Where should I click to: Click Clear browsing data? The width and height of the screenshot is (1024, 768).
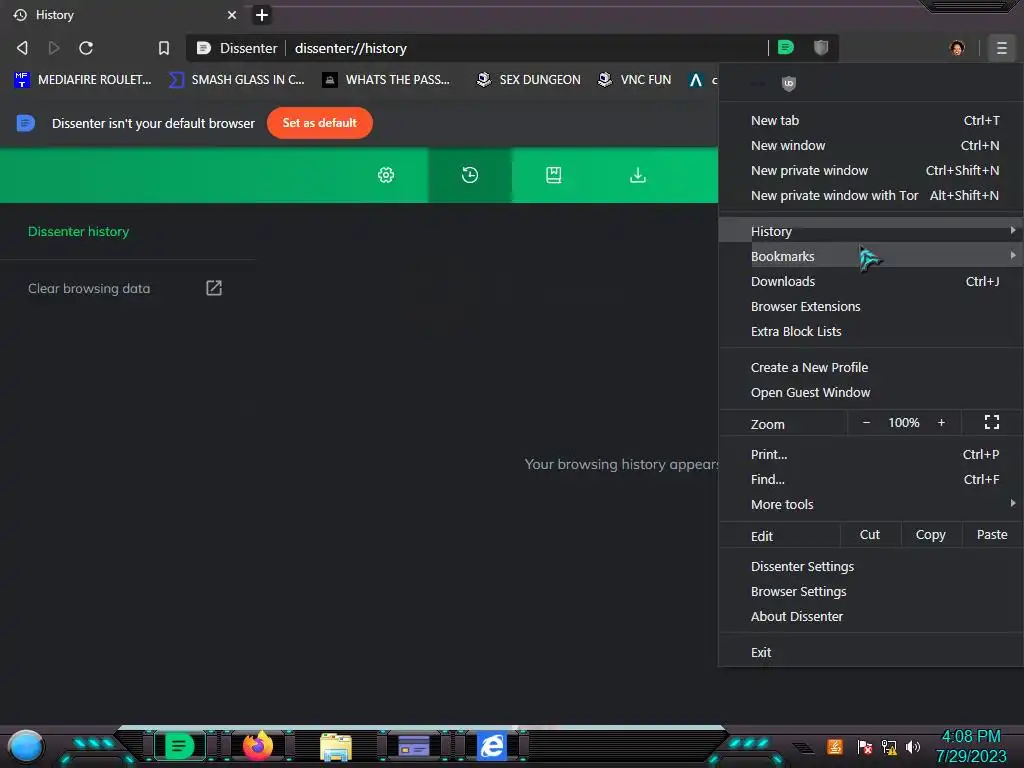click(x=89, y=288)
